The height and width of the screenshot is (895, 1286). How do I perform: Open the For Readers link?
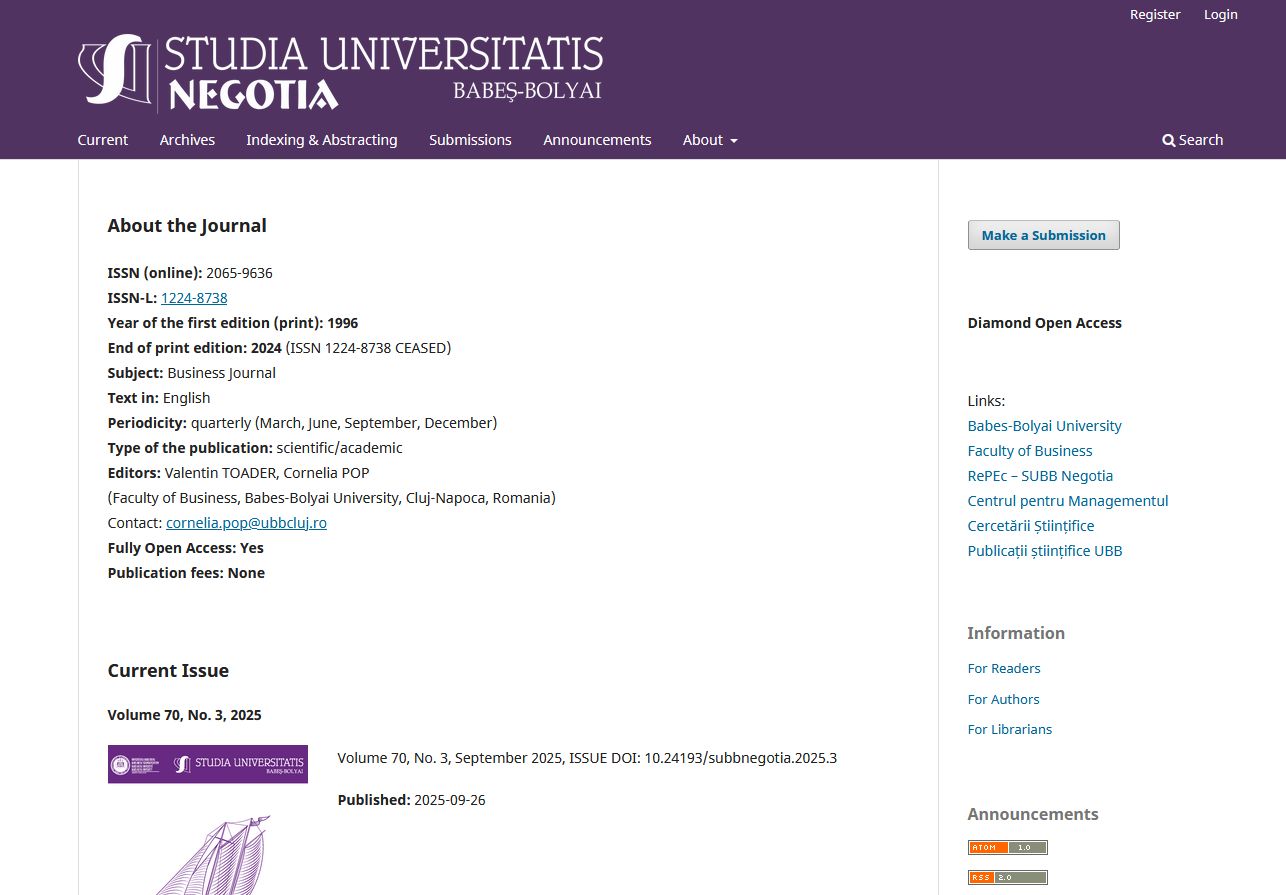(x=1004, y=668)
